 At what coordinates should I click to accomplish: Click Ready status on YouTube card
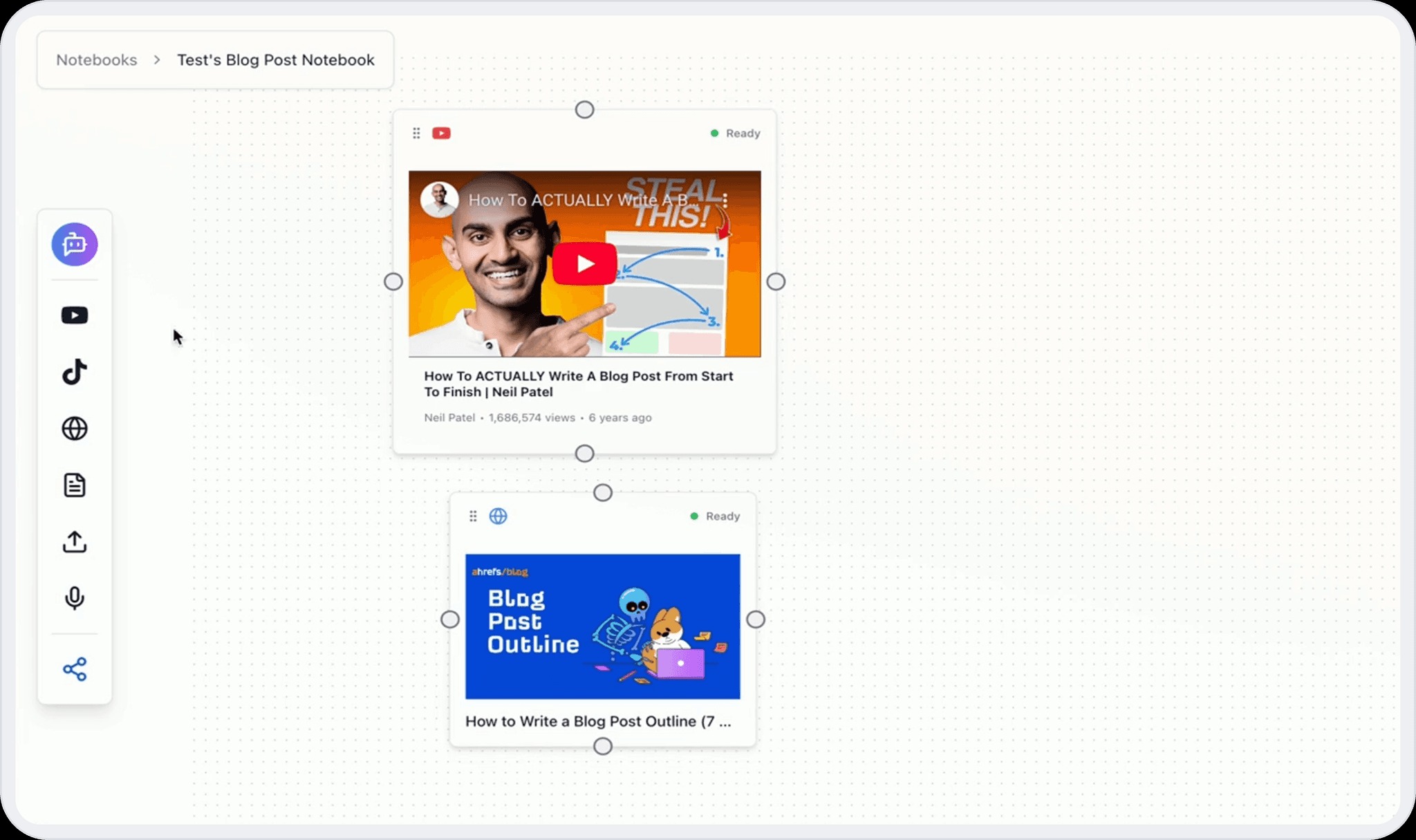[736, 133]
